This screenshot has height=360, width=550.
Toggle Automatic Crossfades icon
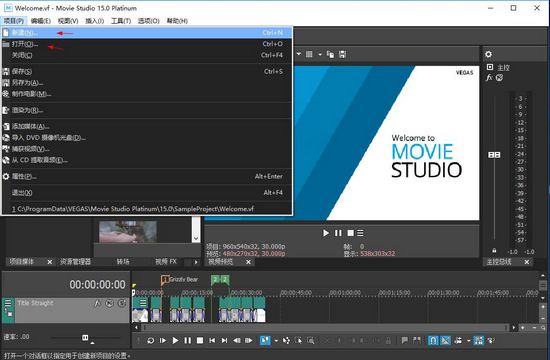[x=445, y=340]
